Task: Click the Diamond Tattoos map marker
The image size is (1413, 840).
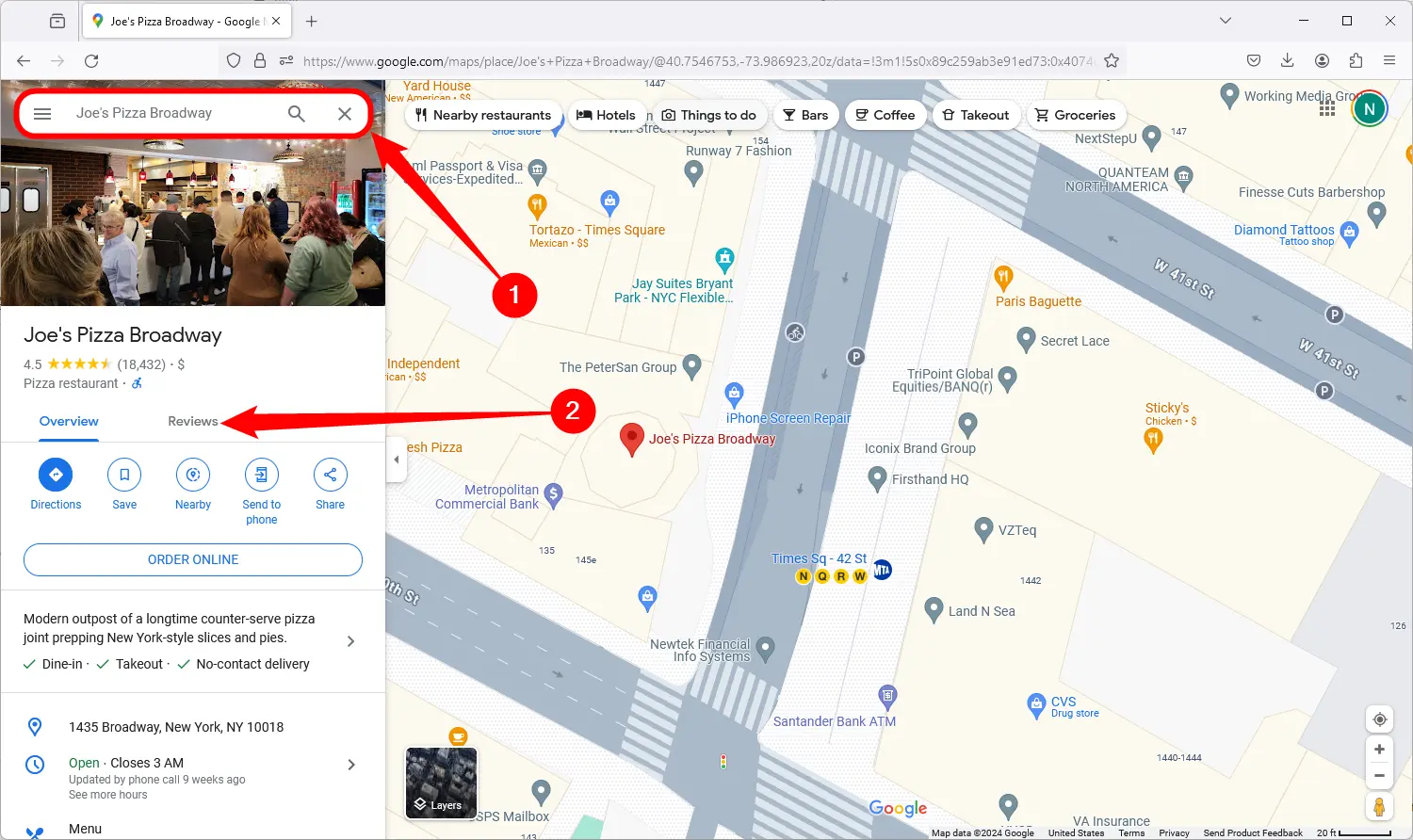Action: (1349, 234)
